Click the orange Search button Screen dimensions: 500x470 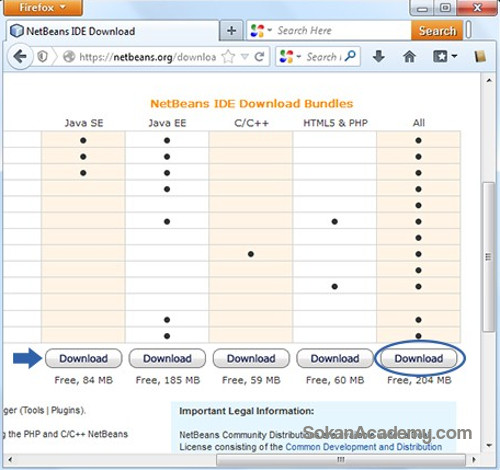point(437,31)
